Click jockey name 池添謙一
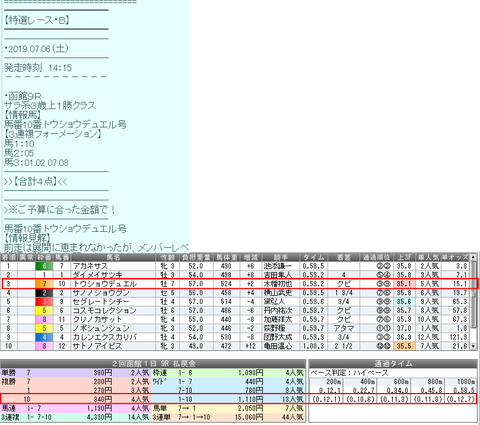 [277, 266]
